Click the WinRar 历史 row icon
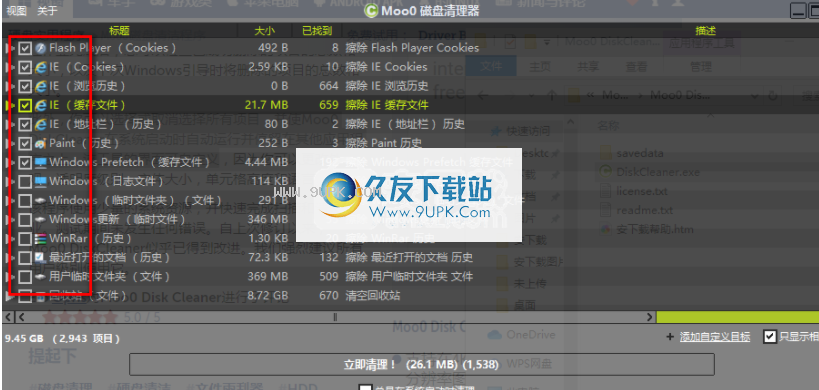The height and width of the screenshot is (390, 819). point(40,239)
